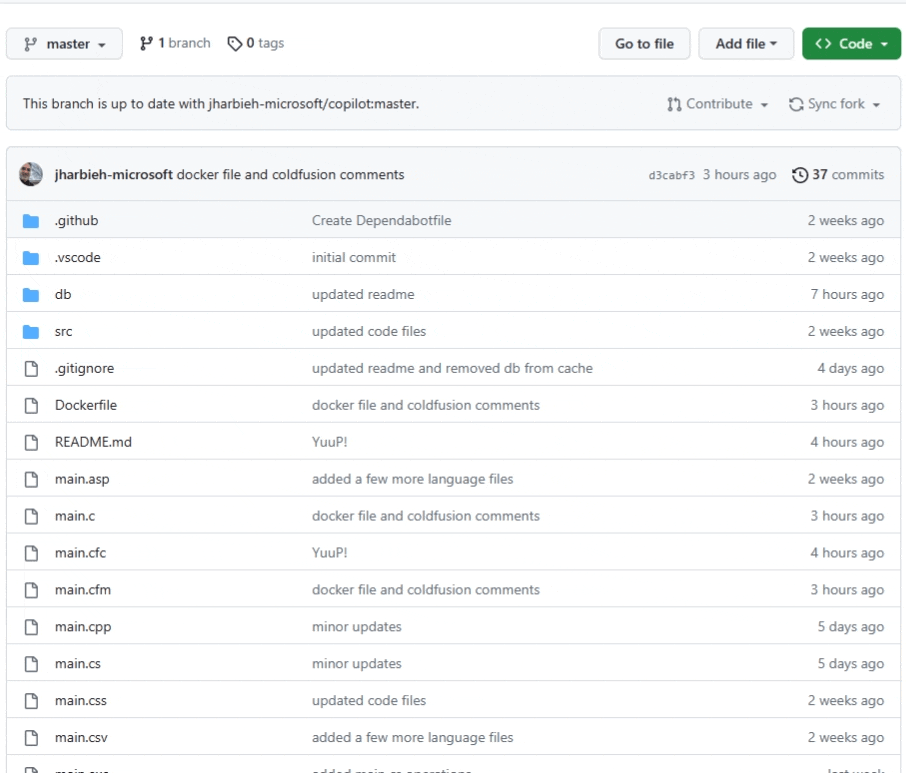Open the green Code dropdown
The image size is (906, 773).
(851, 44)
